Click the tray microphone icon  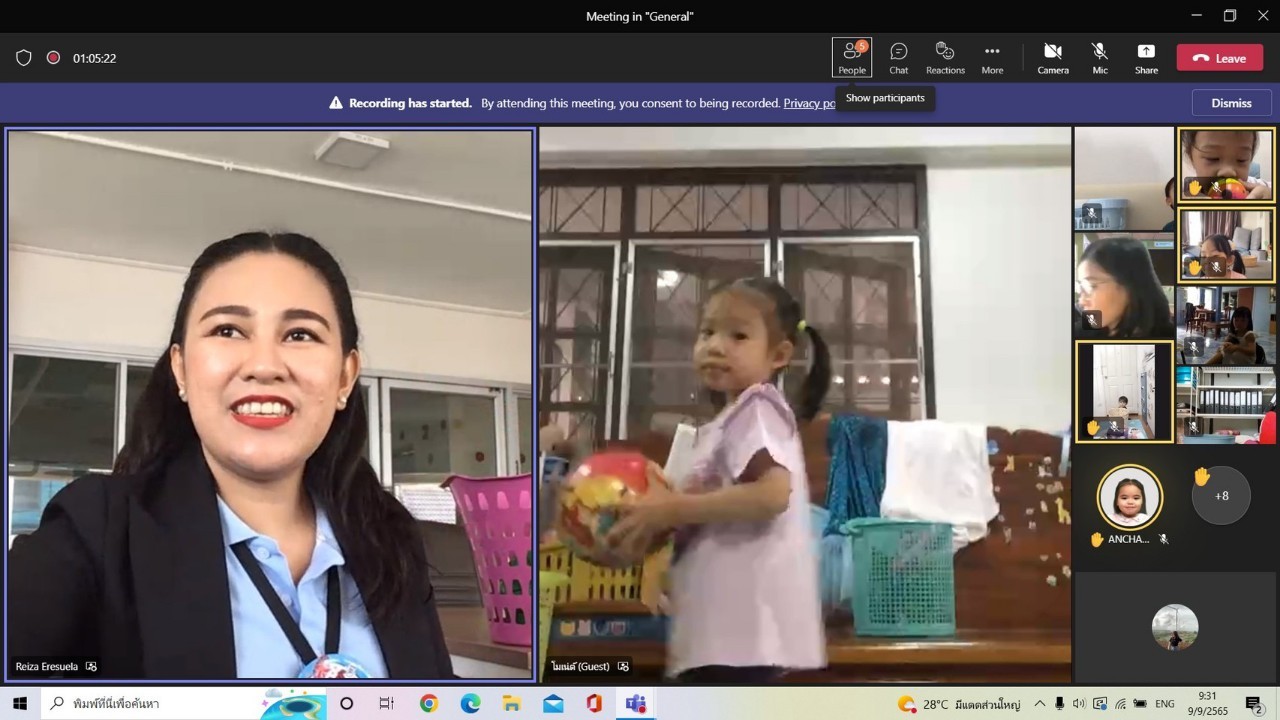(x=1060, y=704)
